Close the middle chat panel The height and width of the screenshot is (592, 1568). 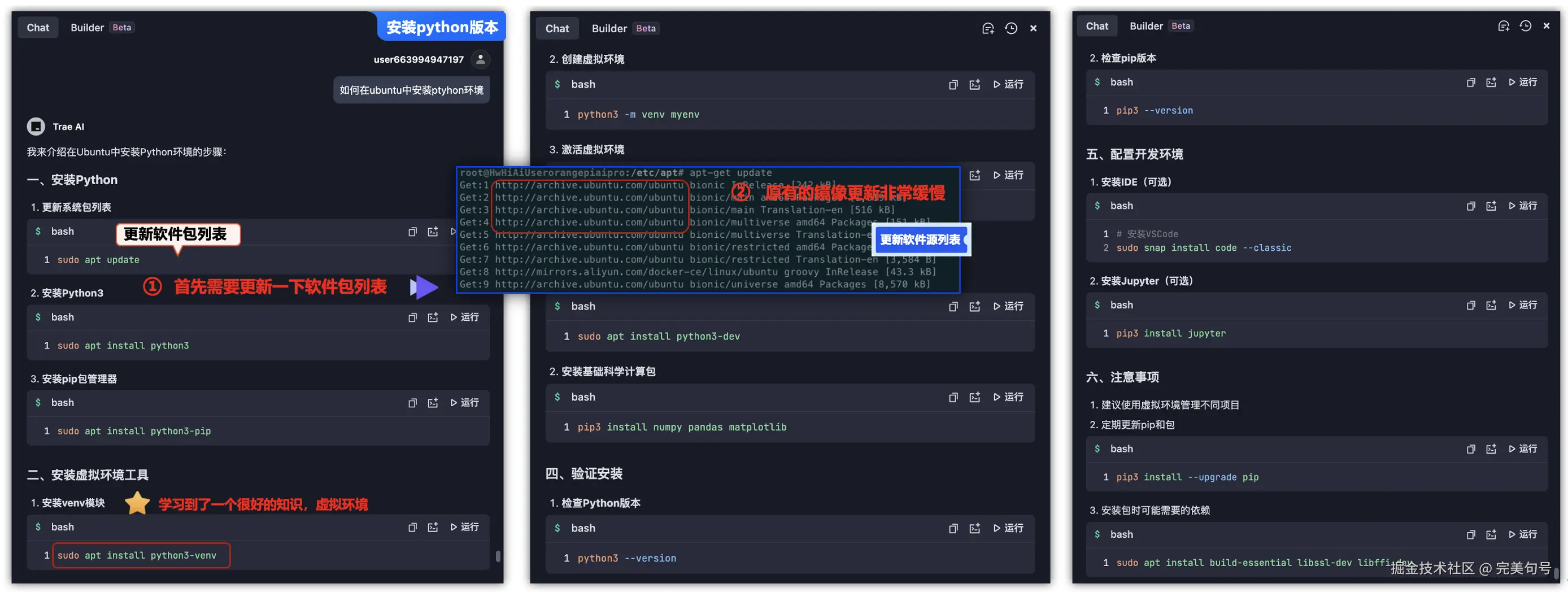click(x=1034, y=29)
